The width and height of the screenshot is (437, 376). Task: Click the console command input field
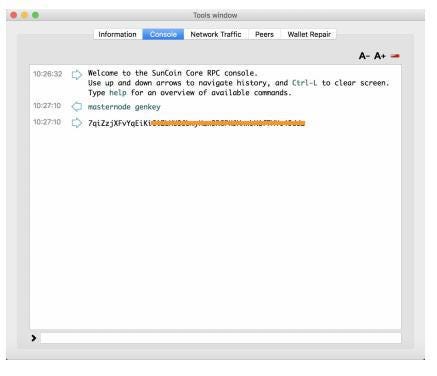tap(221, 338)
